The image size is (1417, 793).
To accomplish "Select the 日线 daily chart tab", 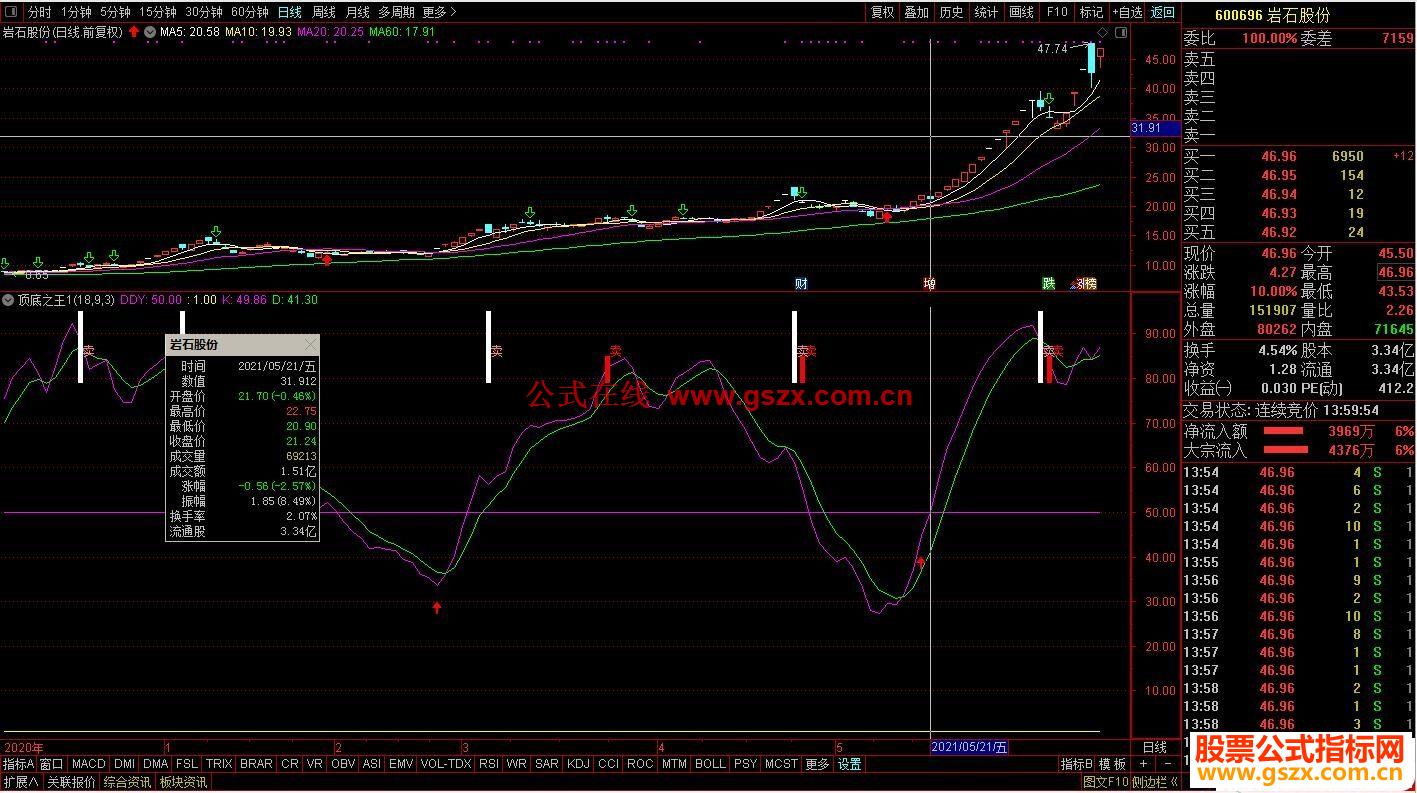I will point(290,12).
